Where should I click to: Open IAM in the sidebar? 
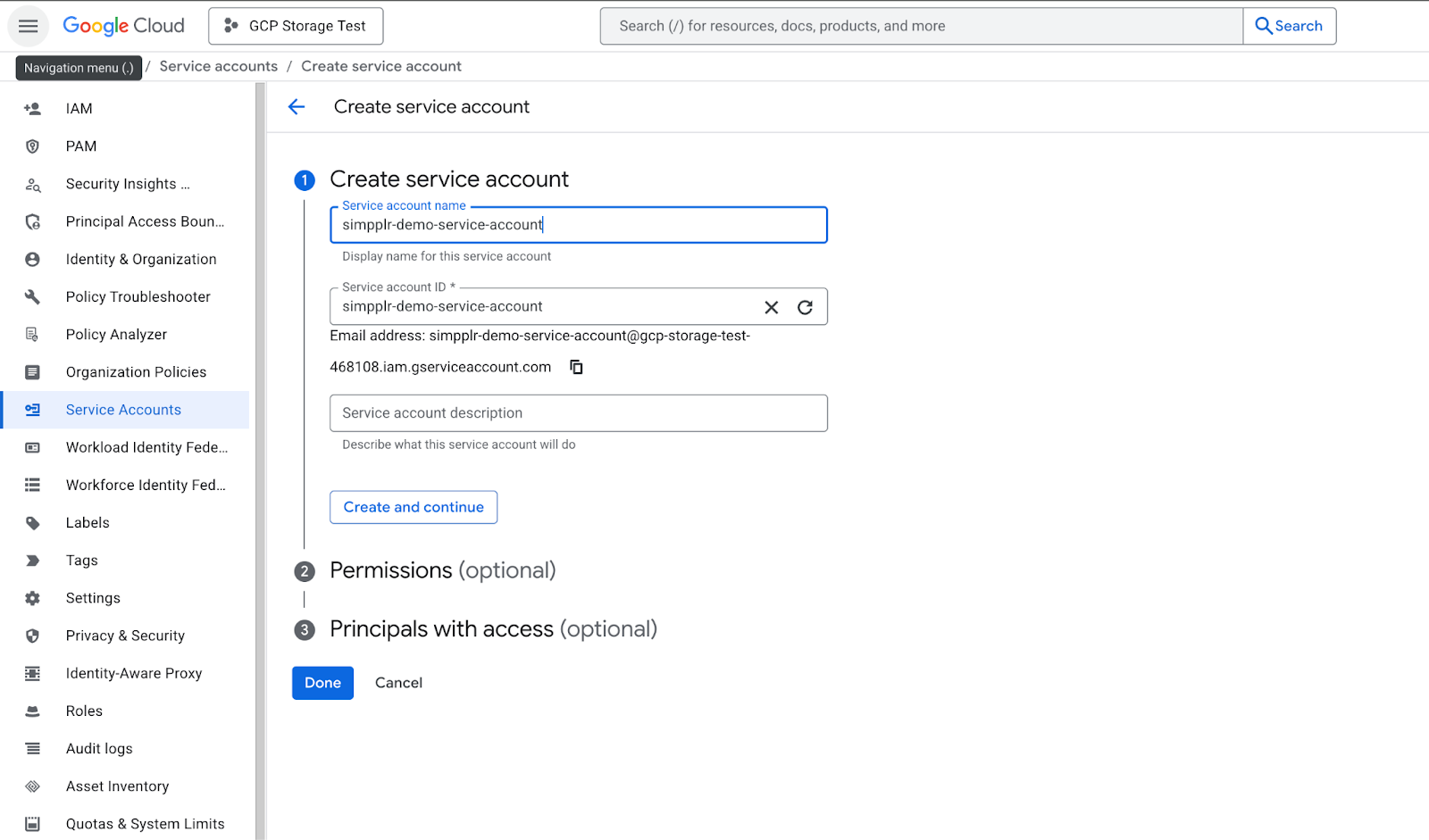[79, 109]
